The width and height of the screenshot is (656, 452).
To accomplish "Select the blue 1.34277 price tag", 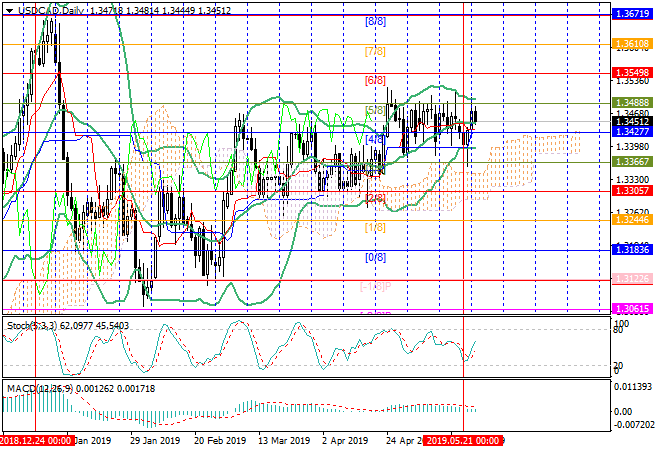I will 632,132.
